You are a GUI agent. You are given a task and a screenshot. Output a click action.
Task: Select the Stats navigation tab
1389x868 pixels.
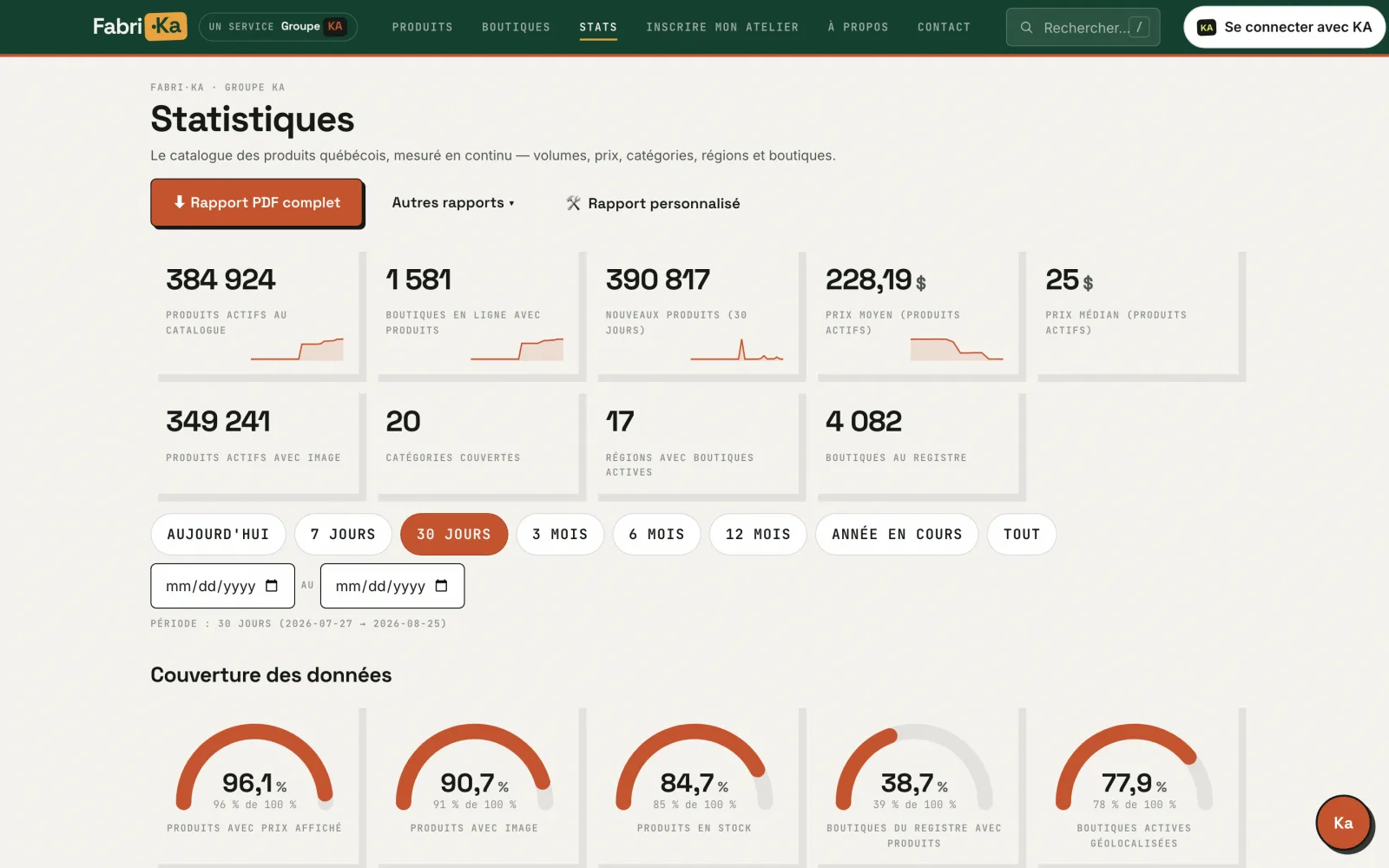click(x=598, y=28)
